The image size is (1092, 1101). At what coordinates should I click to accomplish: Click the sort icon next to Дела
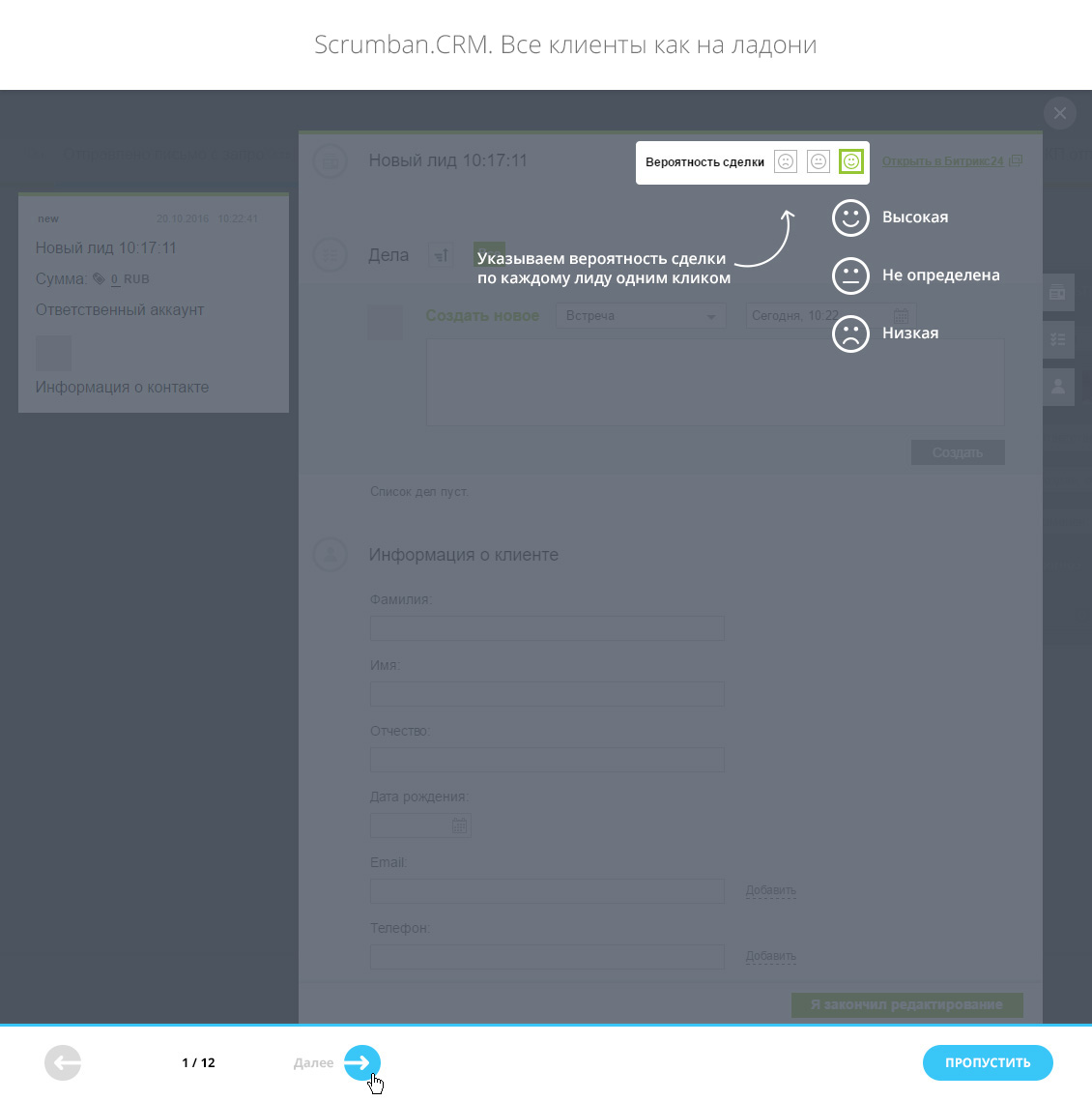tap(441, 255)
